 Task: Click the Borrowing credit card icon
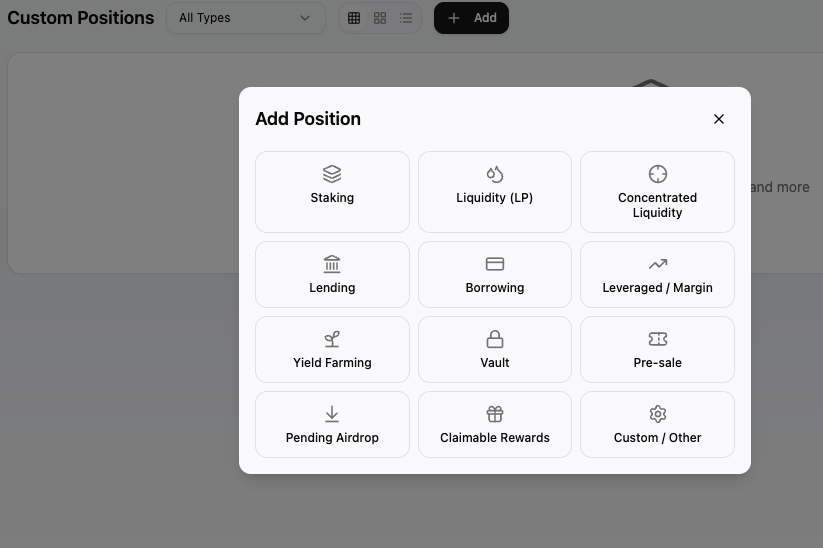click(495, 264)
